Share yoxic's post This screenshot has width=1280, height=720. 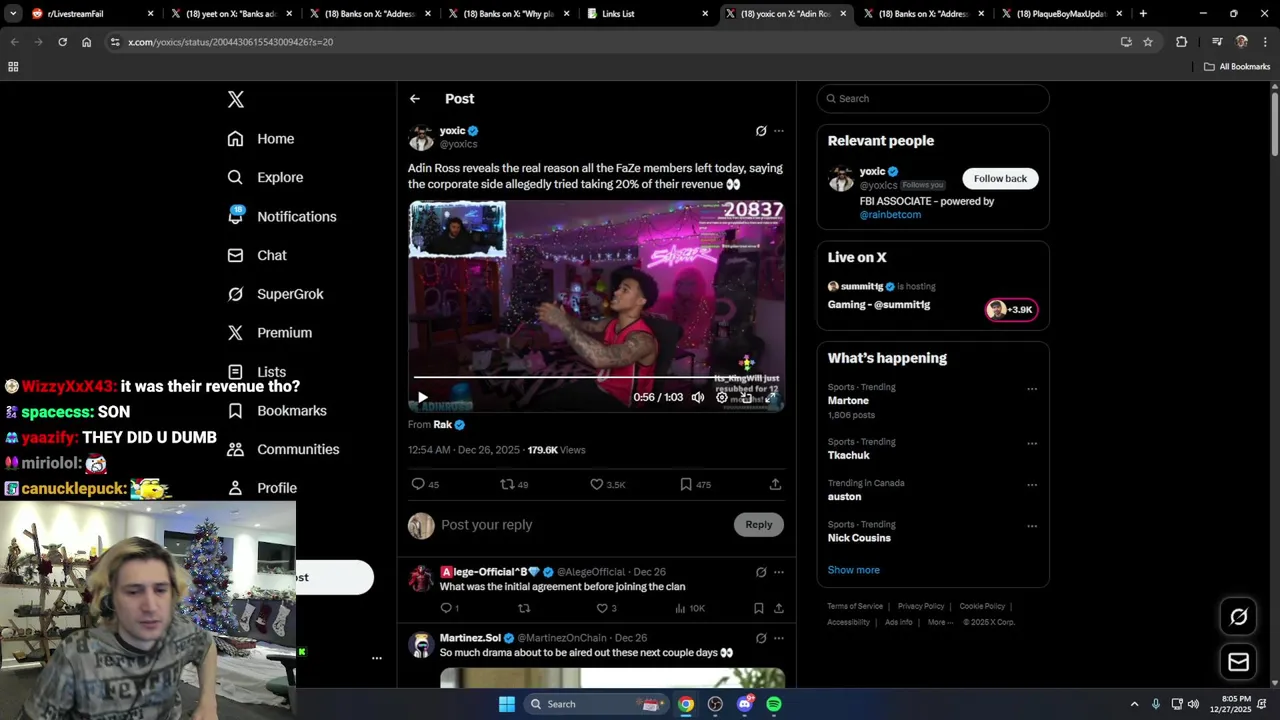pyautogui.click(x=775, y=484)
